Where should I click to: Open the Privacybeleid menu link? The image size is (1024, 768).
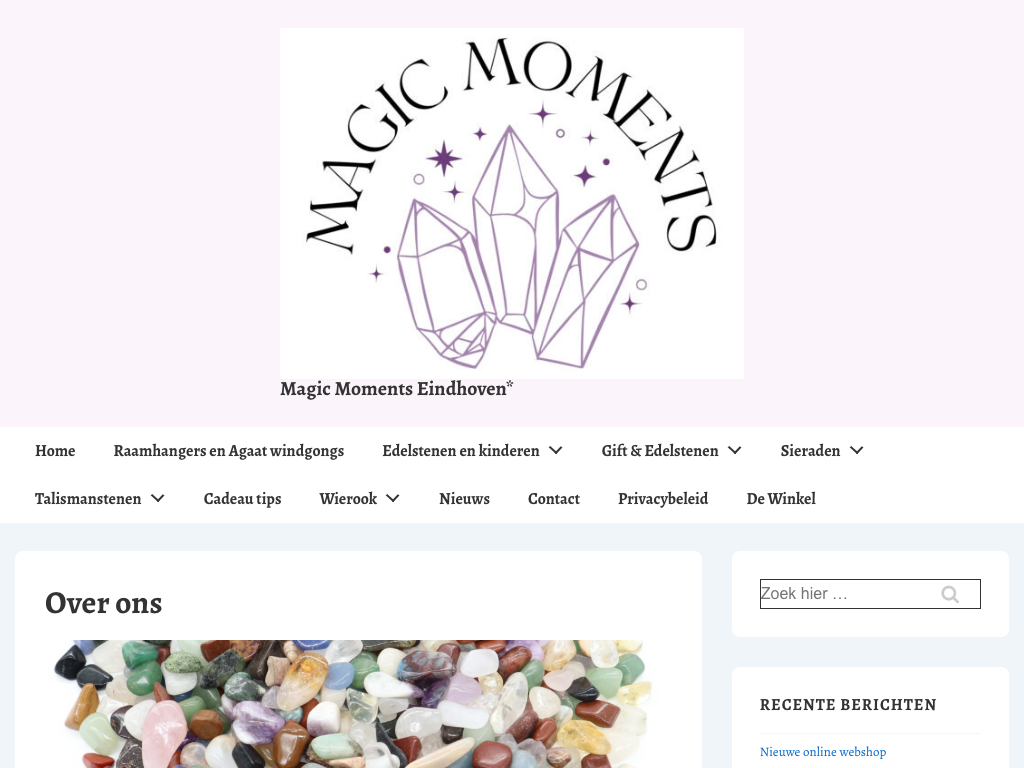click(x=663, y=499)
